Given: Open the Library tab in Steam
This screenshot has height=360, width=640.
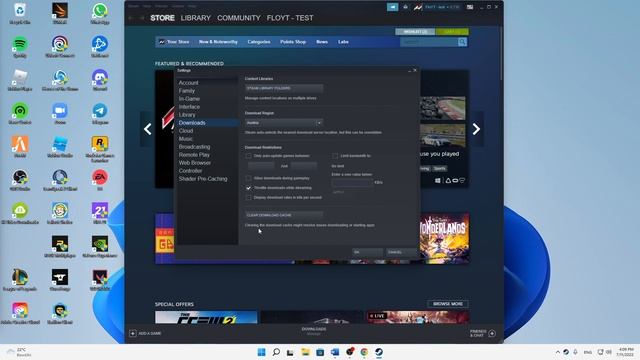Looking at the screenshot, I should point(196,18).
